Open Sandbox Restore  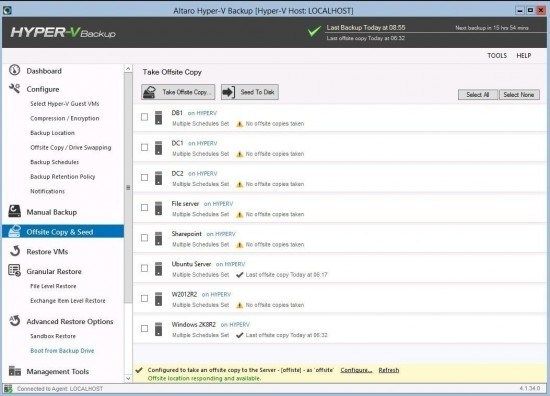[53, 336]
